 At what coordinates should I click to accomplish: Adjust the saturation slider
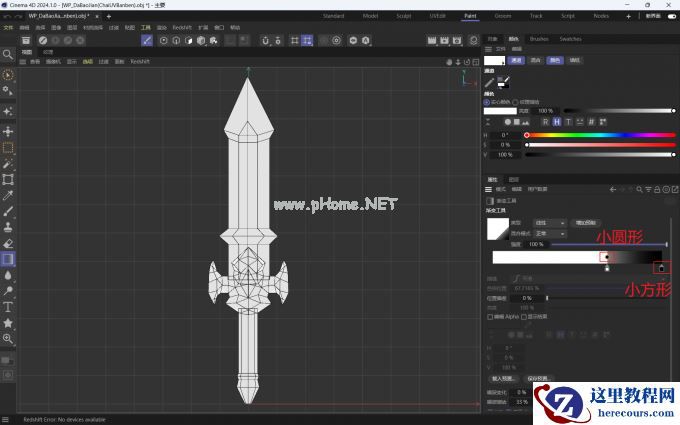click(601, 145)
